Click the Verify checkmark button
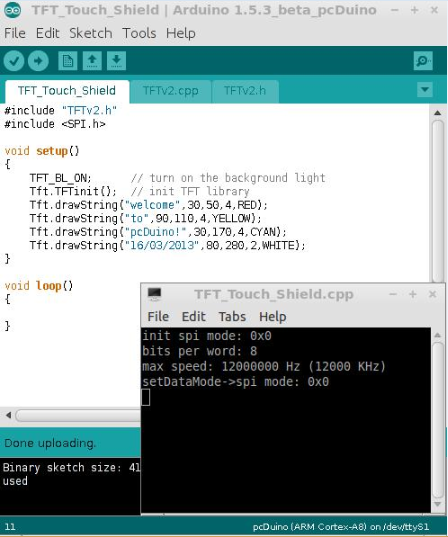448x537 pixels. click(x=14, y=61)
